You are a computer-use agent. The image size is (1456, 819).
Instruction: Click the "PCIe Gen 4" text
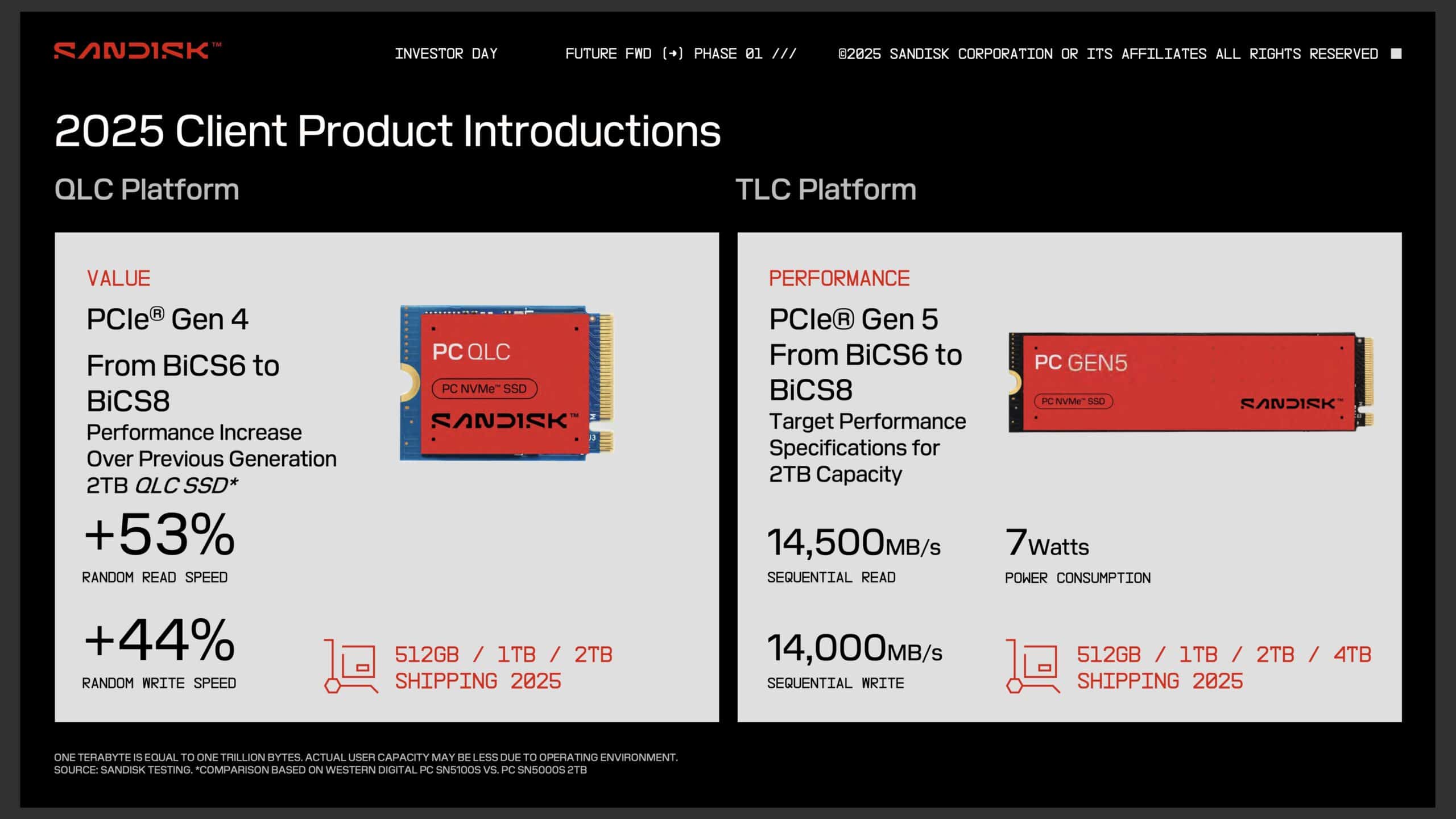[167, 319]
